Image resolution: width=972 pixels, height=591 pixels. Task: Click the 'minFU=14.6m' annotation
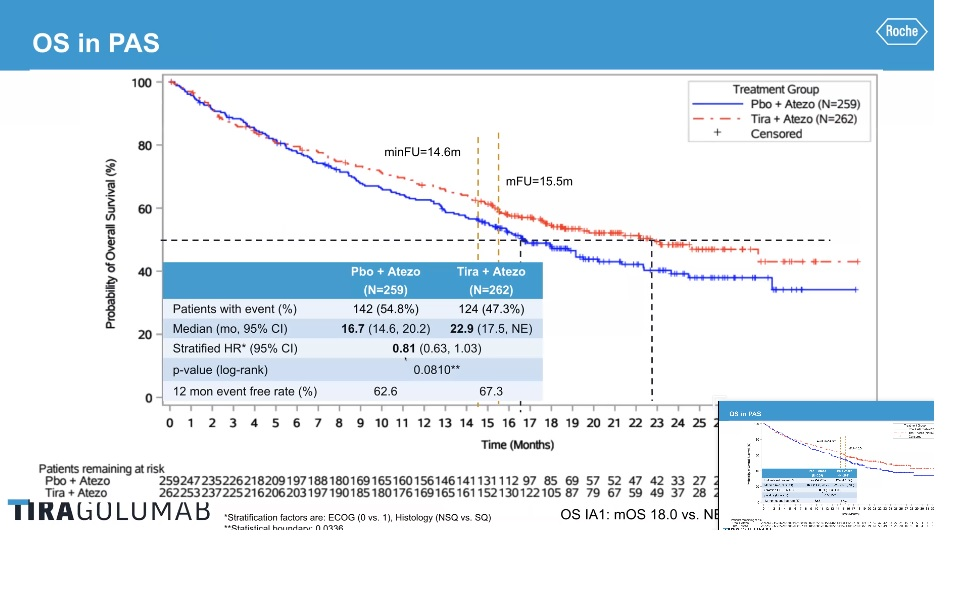coord(422,152)
